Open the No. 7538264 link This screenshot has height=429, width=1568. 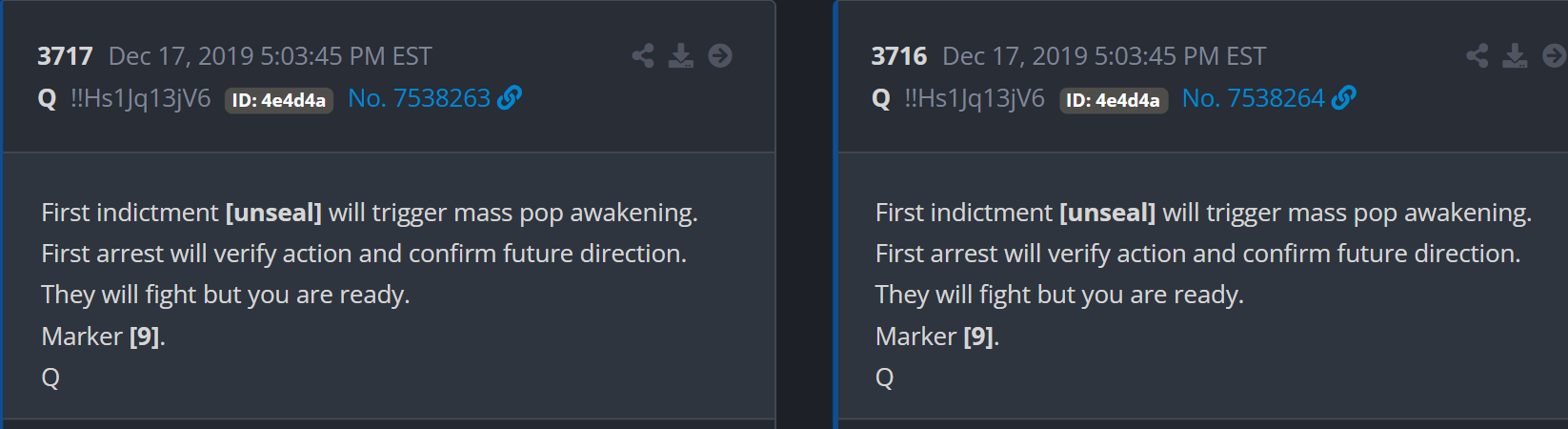pos(1253,98)
